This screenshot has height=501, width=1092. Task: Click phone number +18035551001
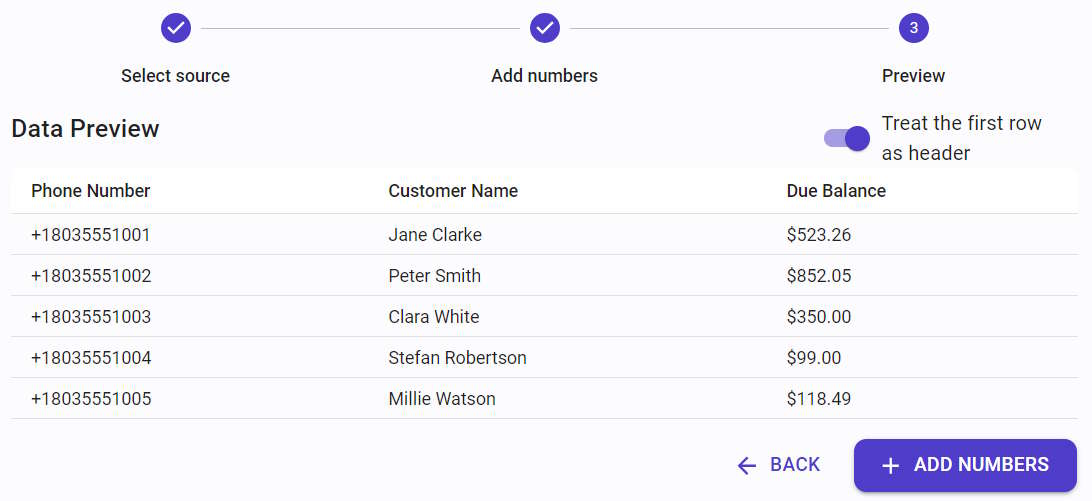(91, 235)
